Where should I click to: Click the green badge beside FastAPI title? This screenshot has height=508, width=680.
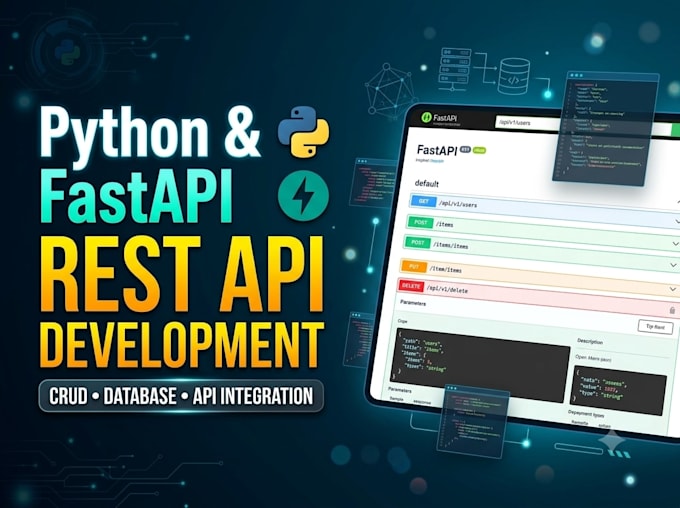click(479, 150)
